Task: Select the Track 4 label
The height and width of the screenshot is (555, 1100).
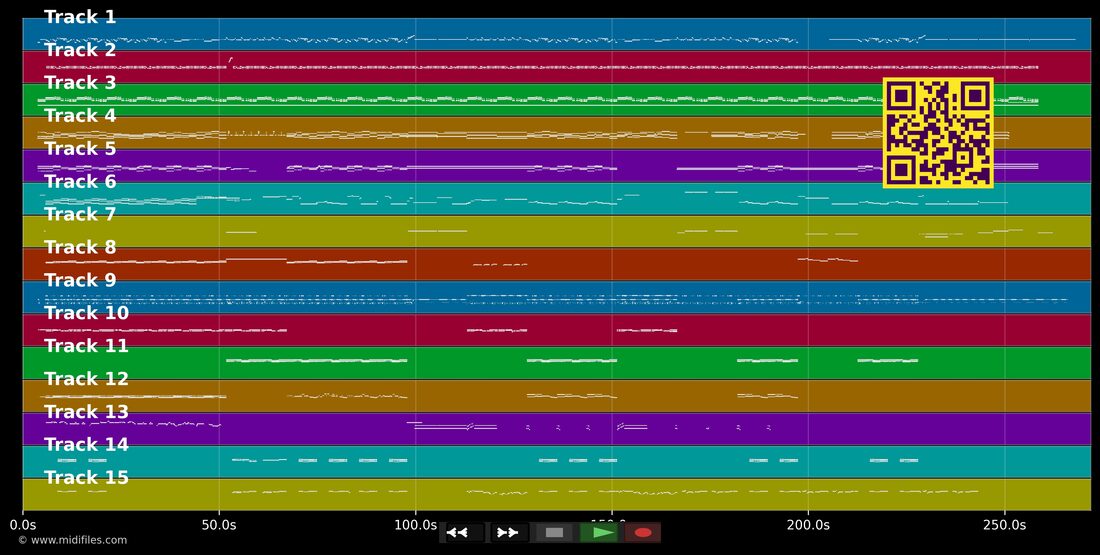Action: point(80,116)
